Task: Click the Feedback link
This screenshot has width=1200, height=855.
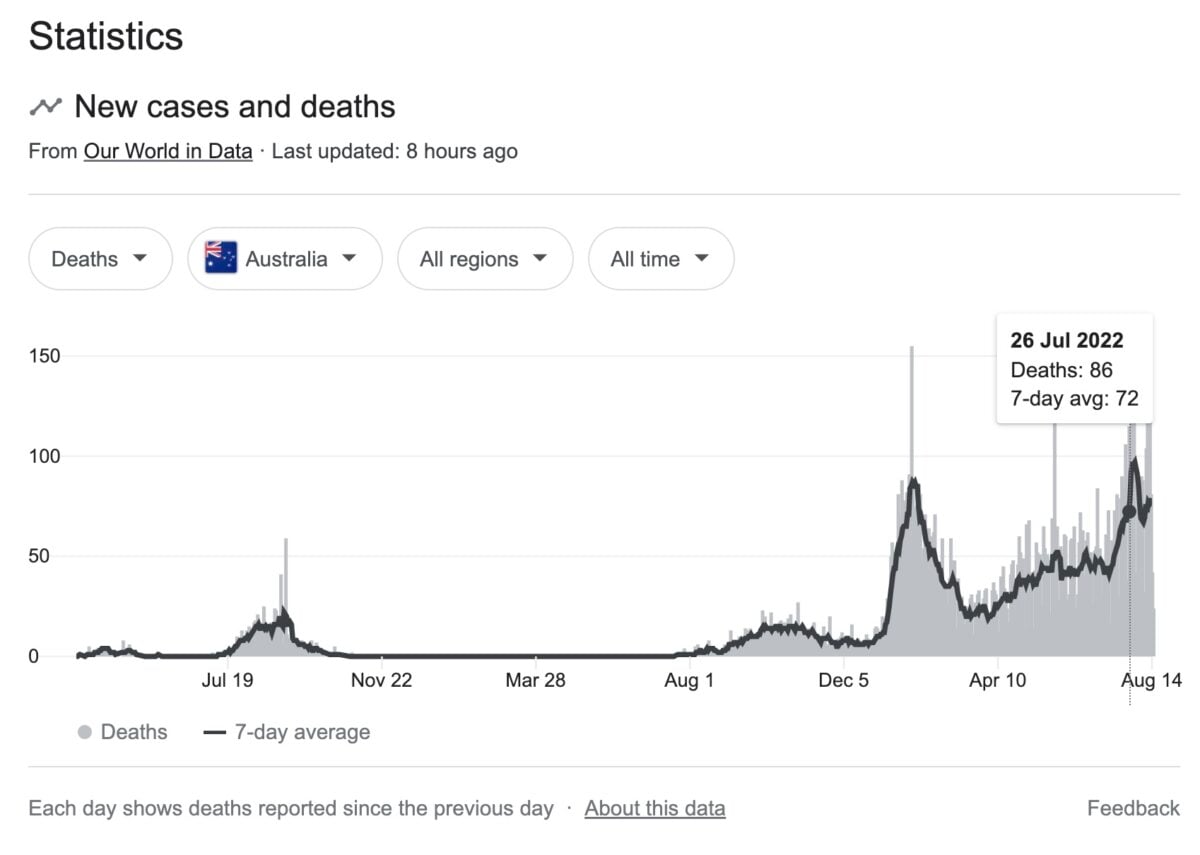Action: [1133, 808]
